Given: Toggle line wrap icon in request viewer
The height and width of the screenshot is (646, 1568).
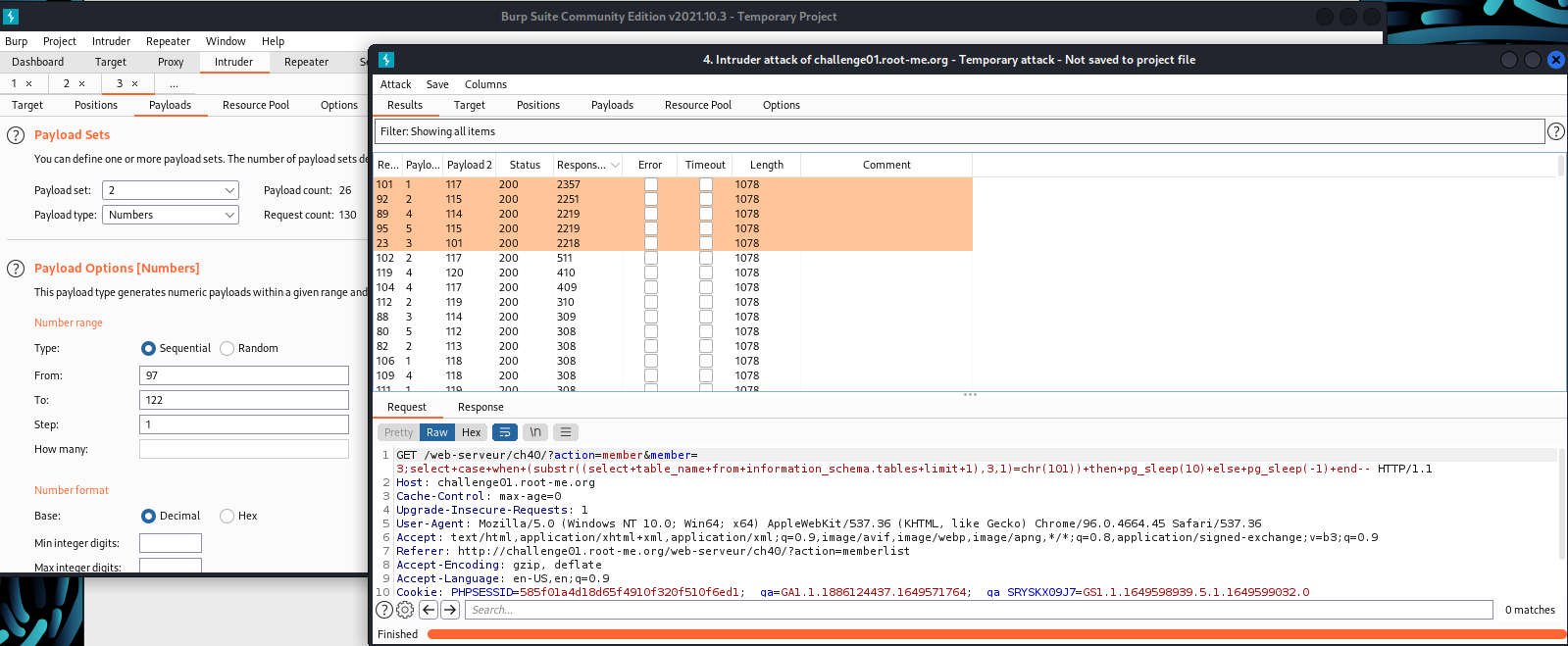Looking at the screenshot, I should click(x=505, y=432).
